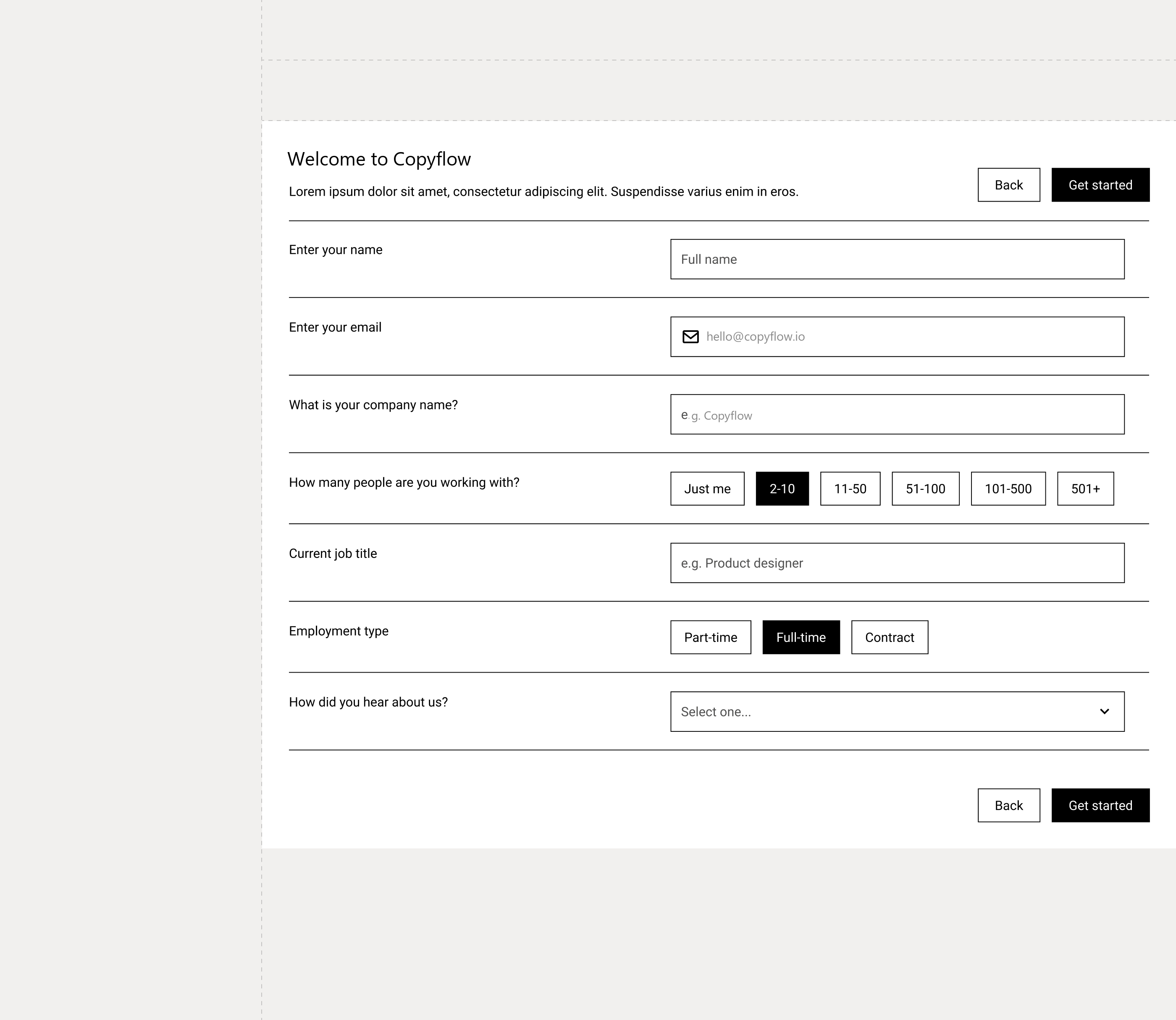Screen dimensions: 1176x1020
Task: Focus the email field with hello@copyflow.io placeholder
Action: coord(897,337)
